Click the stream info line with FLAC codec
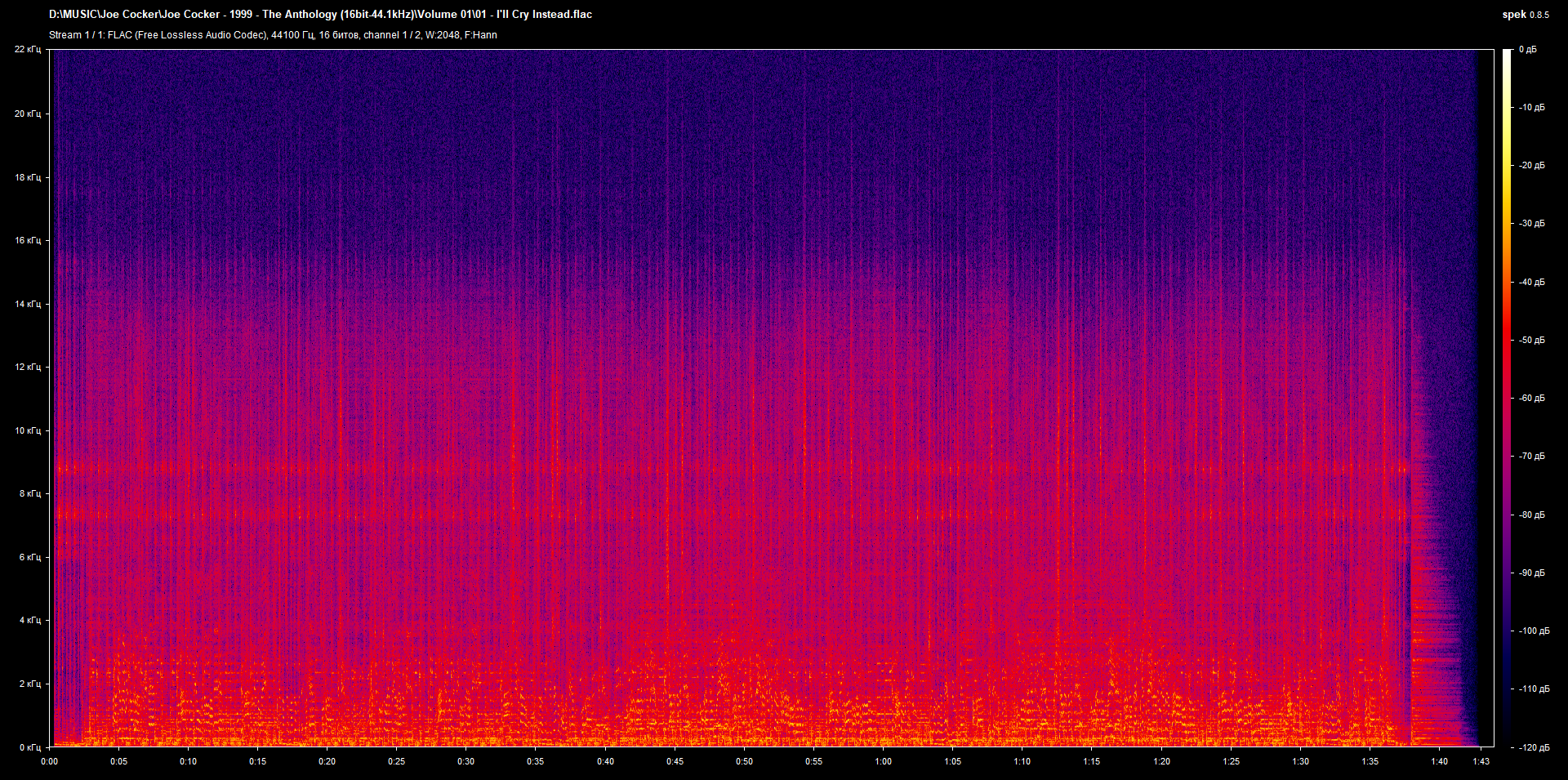1568x780 pixels. point(273,35)
